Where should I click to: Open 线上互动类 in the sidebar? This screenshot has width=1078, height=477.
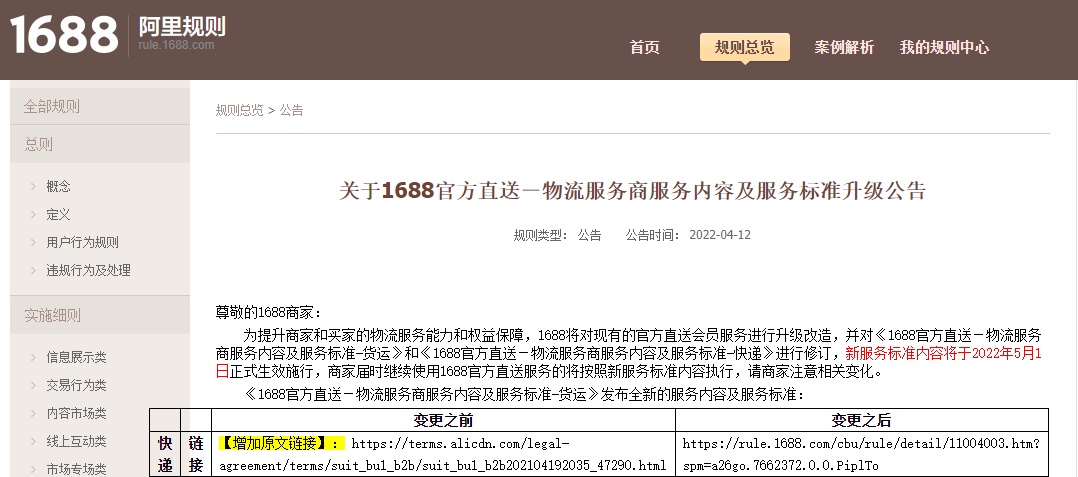(76, 442)
